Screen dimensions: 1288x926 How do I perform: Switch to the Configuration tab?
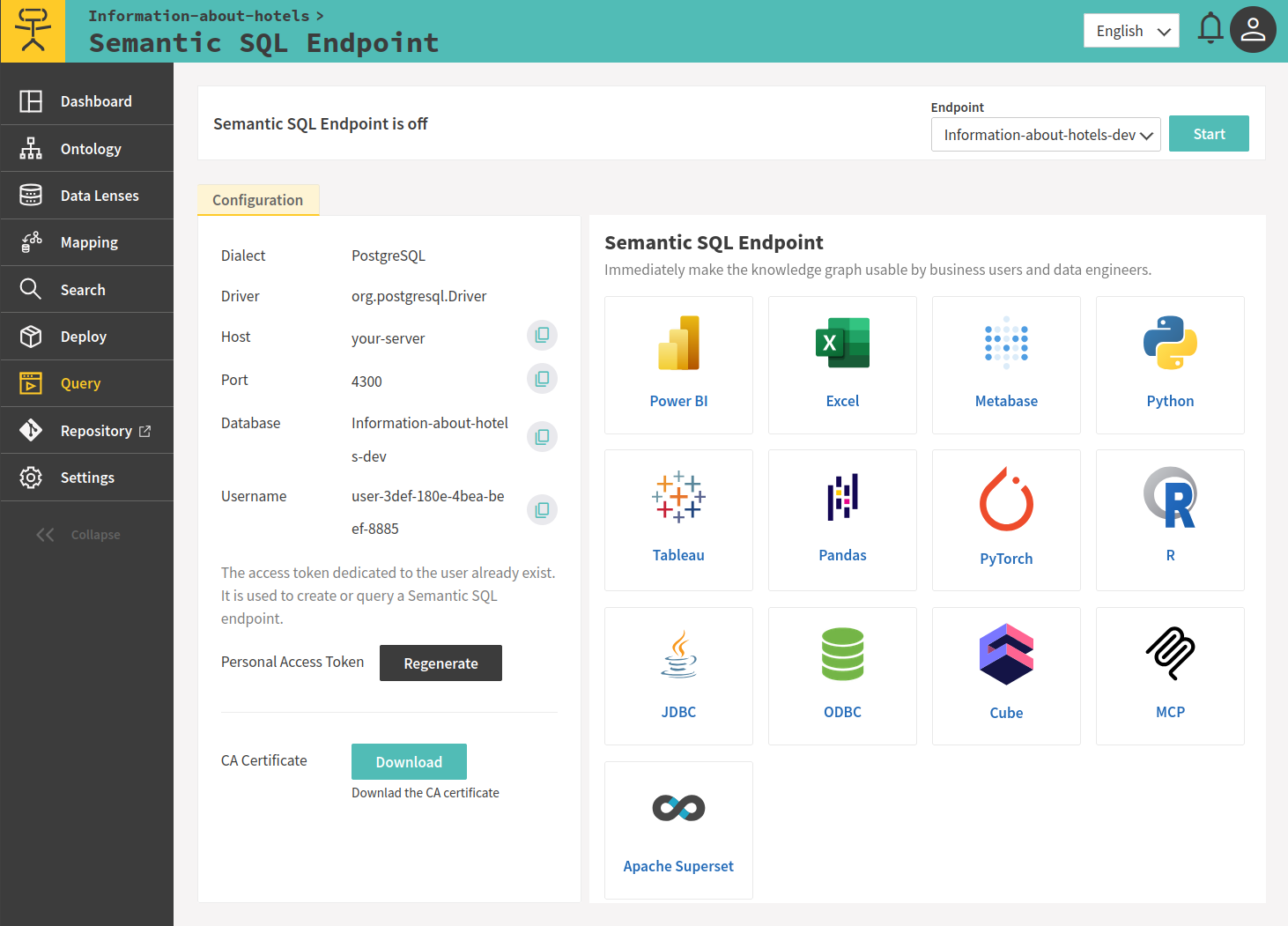click(x=258, y=200)
